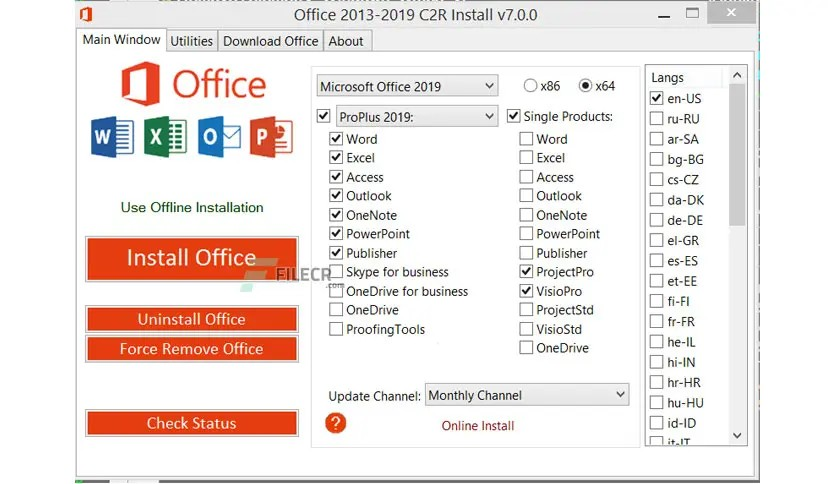
Task: Click the Langs list scroll down arrow
Action: (738, 435)
